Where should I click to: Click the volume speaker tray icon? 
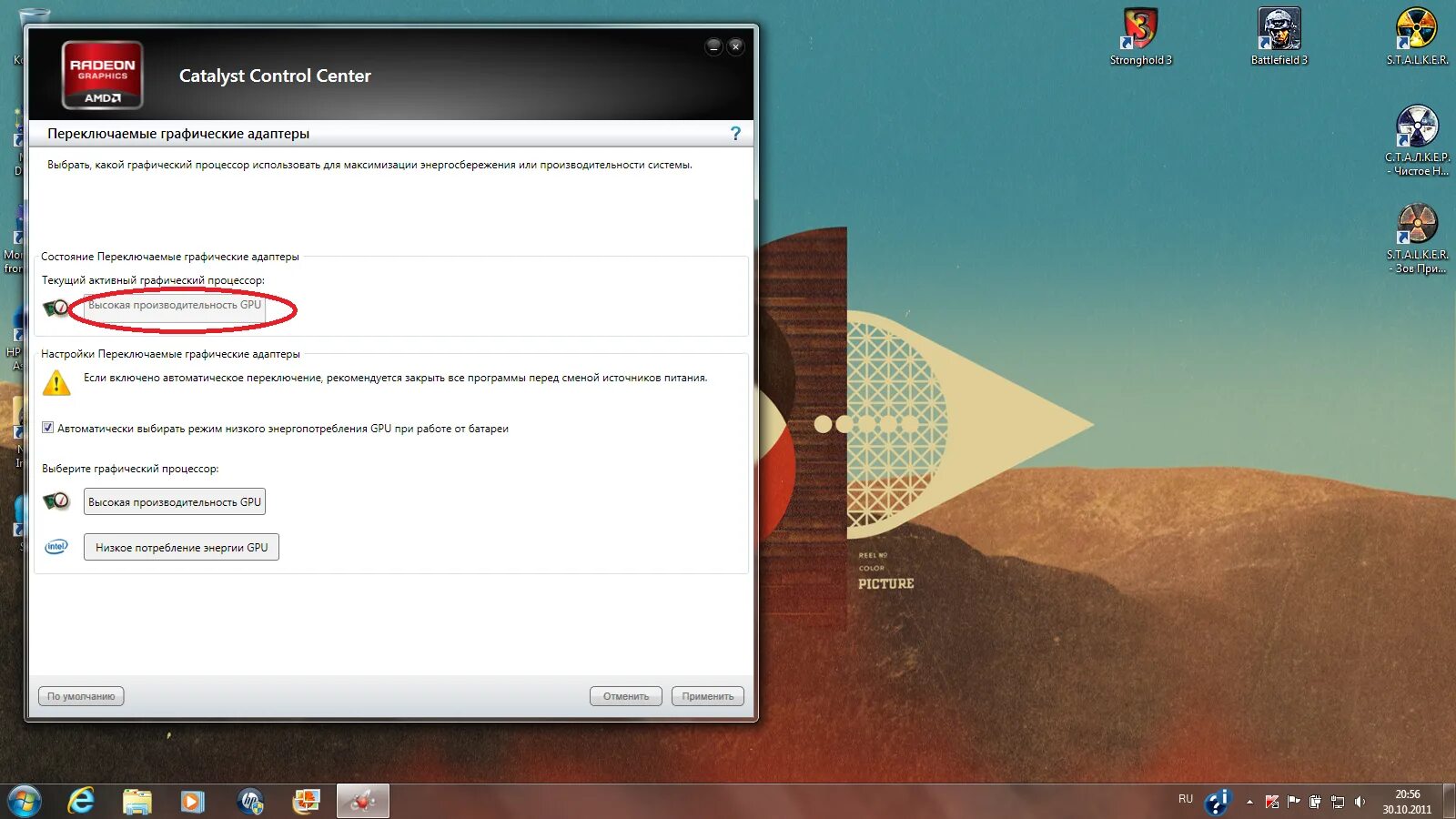(1360, 802)
